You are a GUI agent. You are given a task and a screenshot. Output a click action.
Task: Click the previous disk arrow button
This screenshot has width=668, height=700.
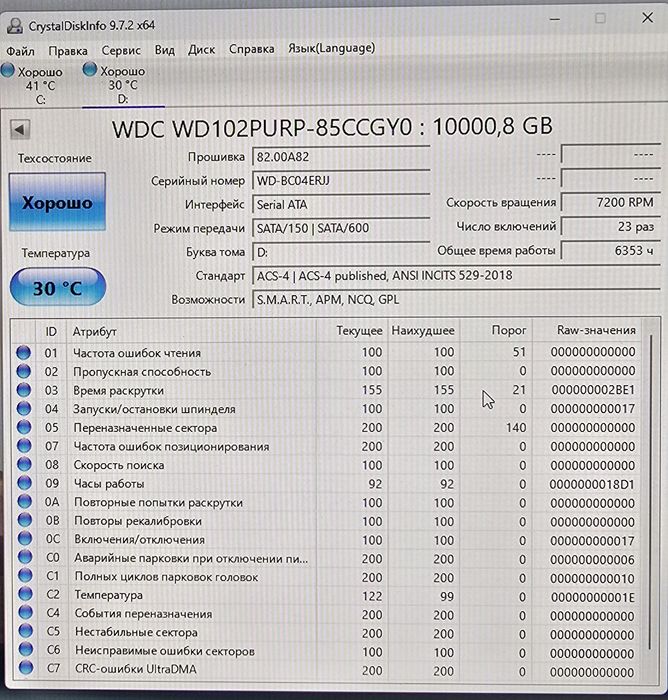20,130
